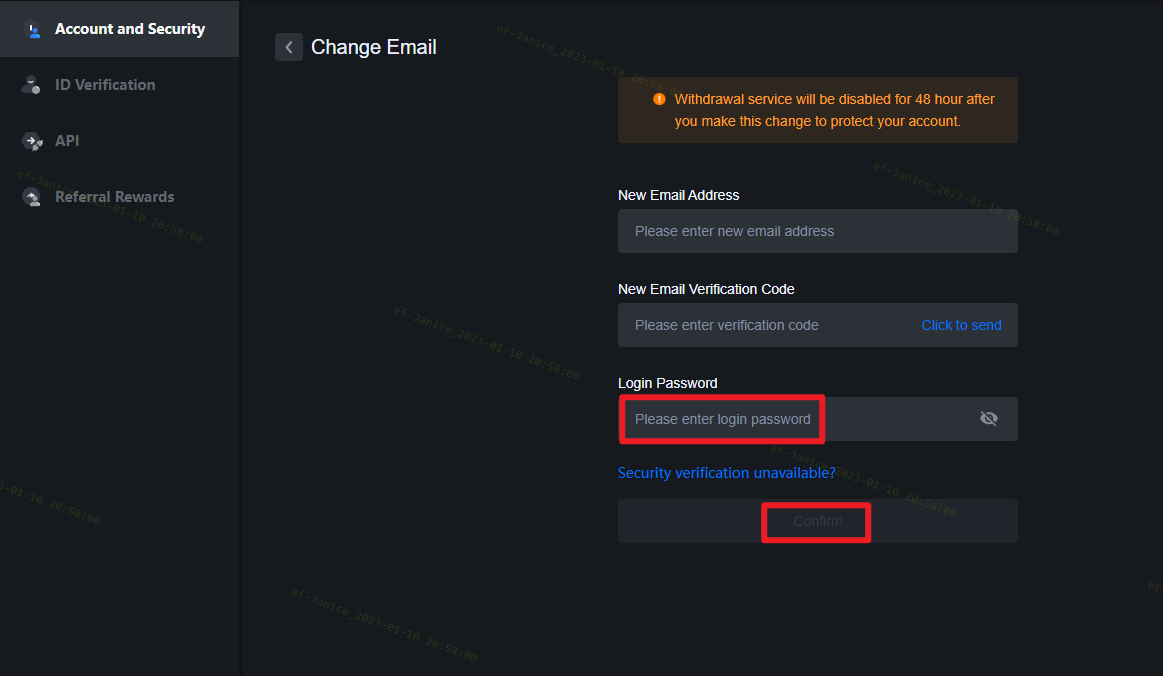This screenshot has height=676, width=1163.
Task: Open Account and Security menu item
Action: point(119,29)
